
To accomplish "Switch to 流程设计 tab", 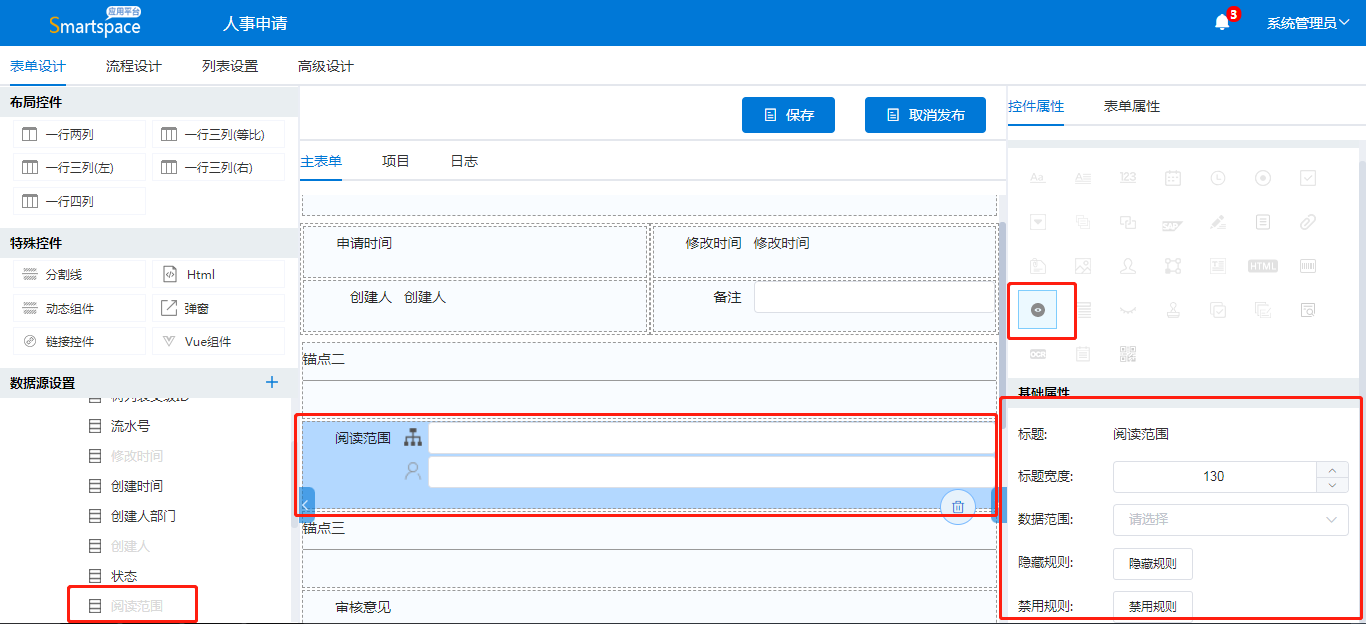I will point(134,66).
